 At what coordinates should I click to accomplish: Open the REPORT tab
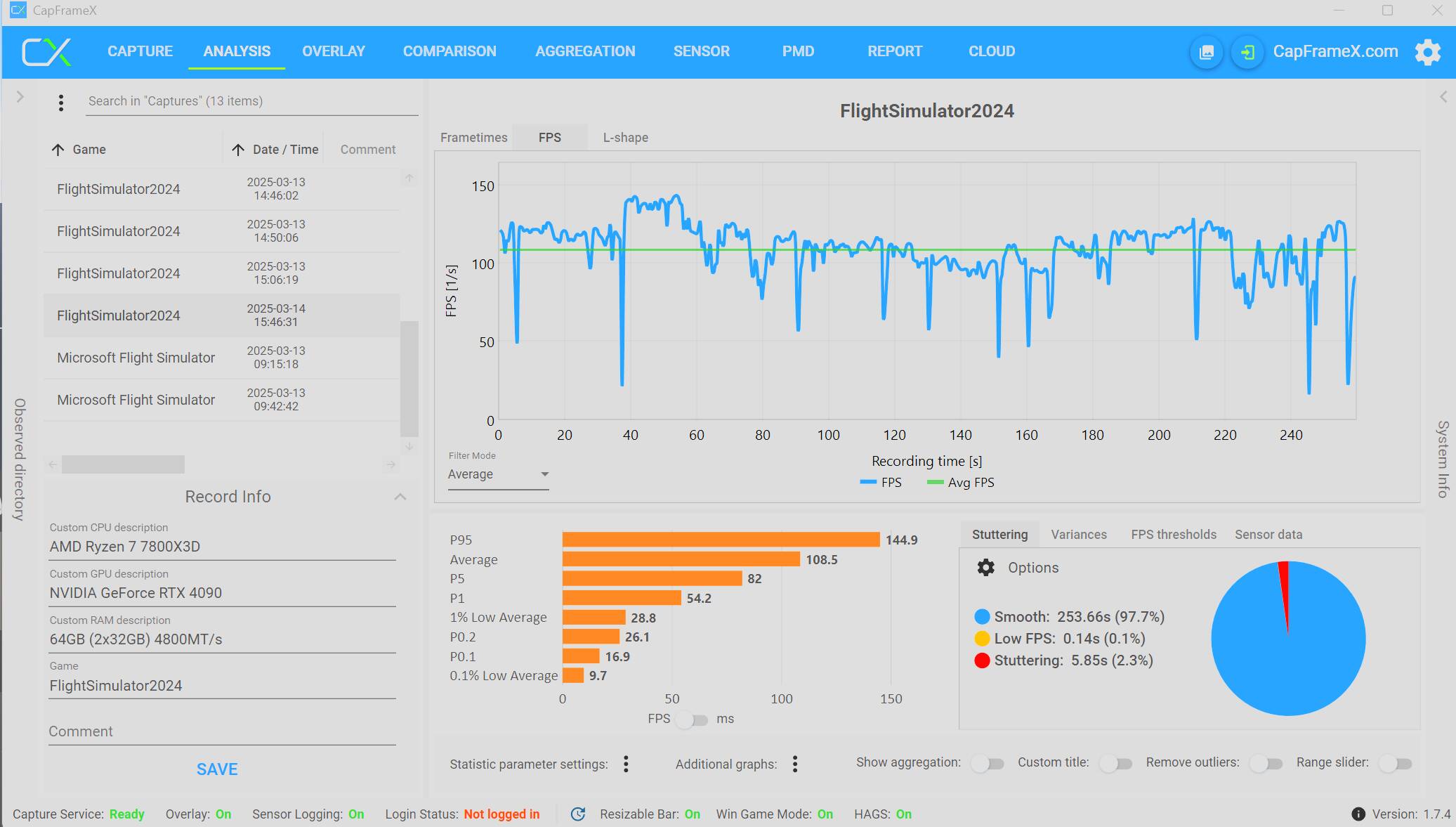coord(895,51)
